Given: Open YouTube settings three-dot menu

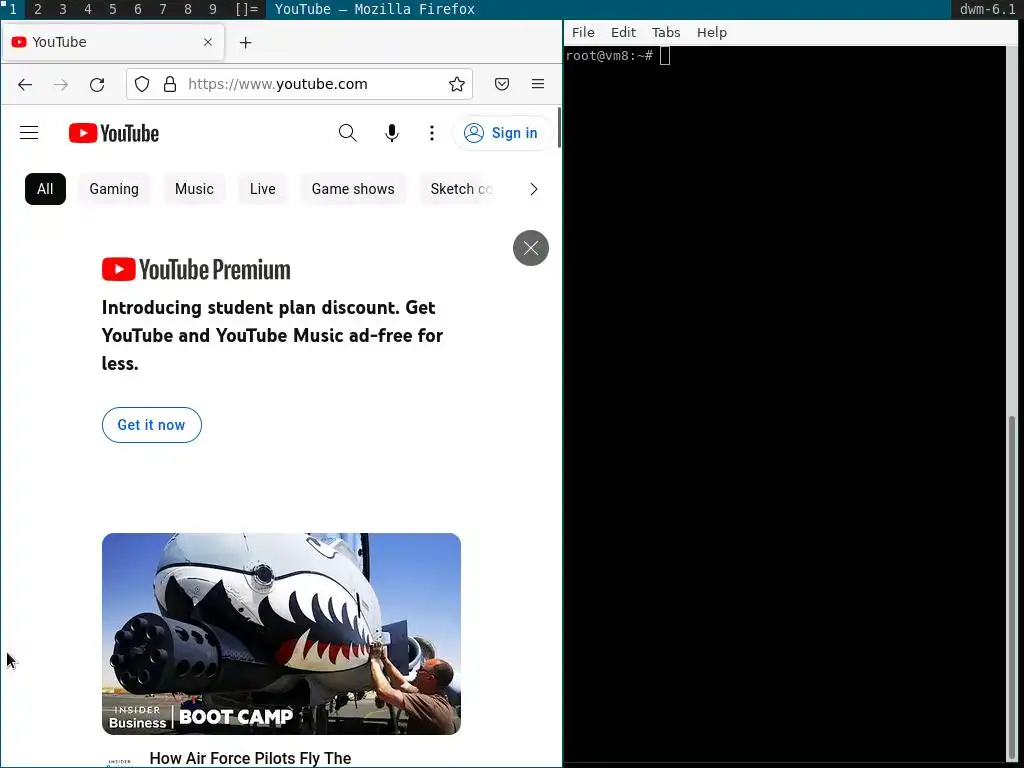Looking at the screenshot, I should tap(432, 133).
